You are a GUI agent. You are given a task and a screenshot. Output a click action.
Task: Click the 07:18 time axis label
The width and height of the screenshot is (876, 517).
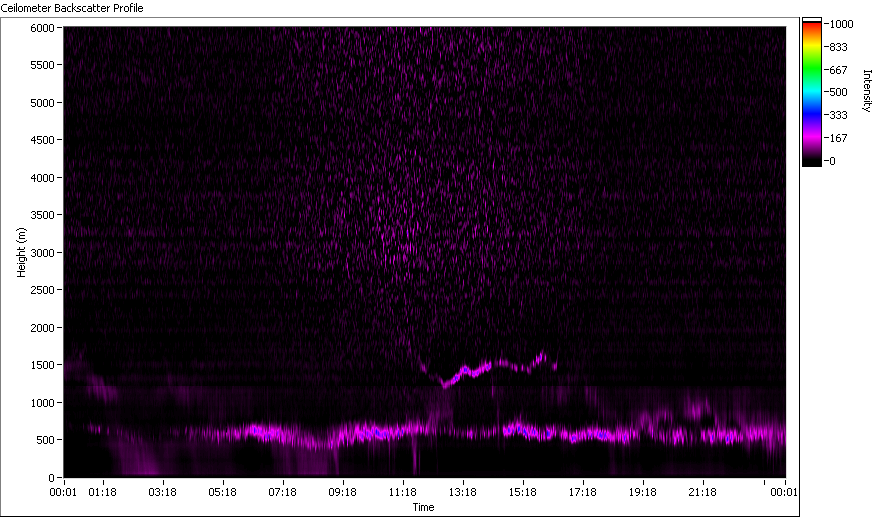[x=282, y=492]
